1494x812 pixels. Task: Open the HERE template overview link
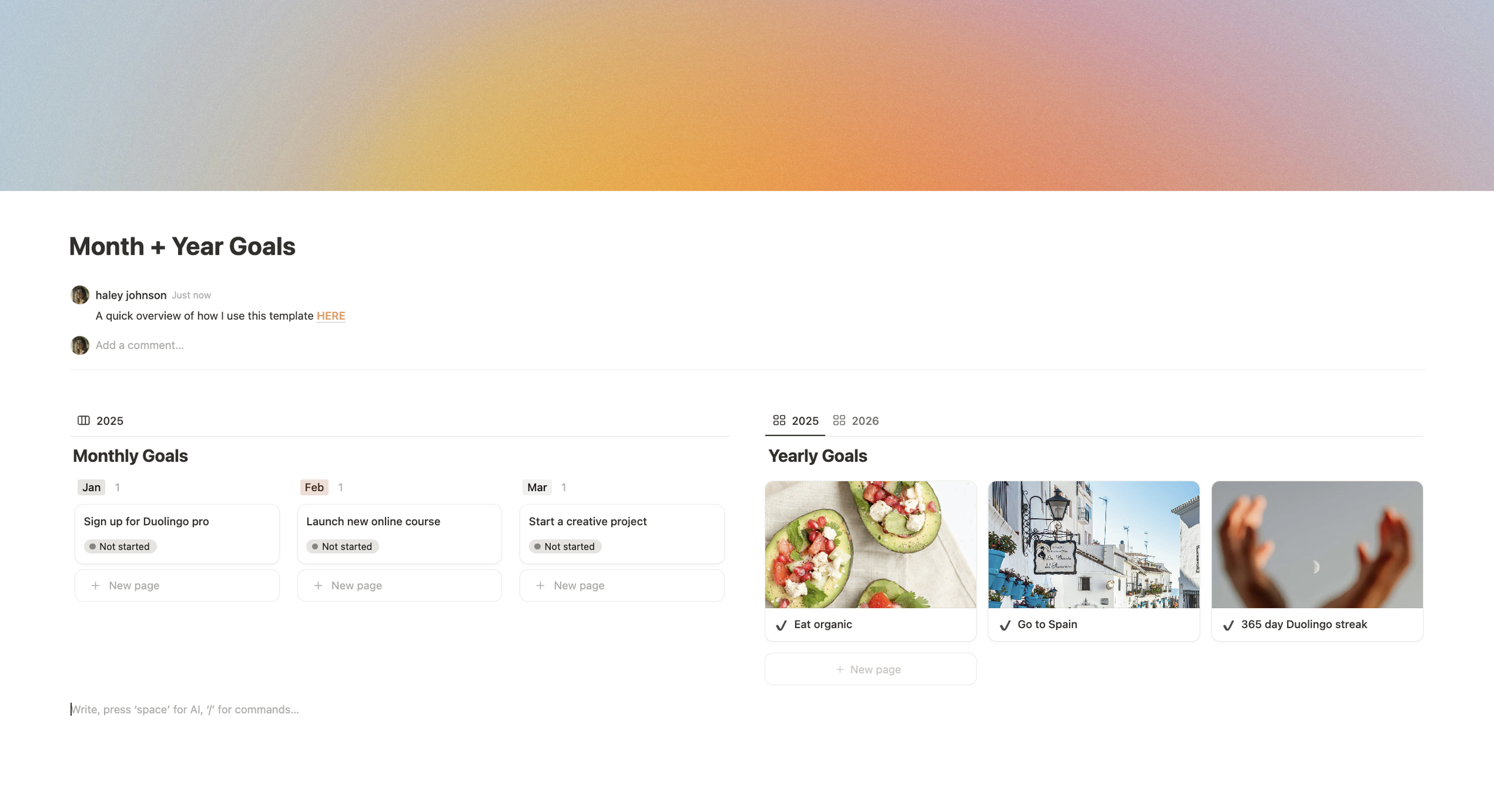pos(331,316)
